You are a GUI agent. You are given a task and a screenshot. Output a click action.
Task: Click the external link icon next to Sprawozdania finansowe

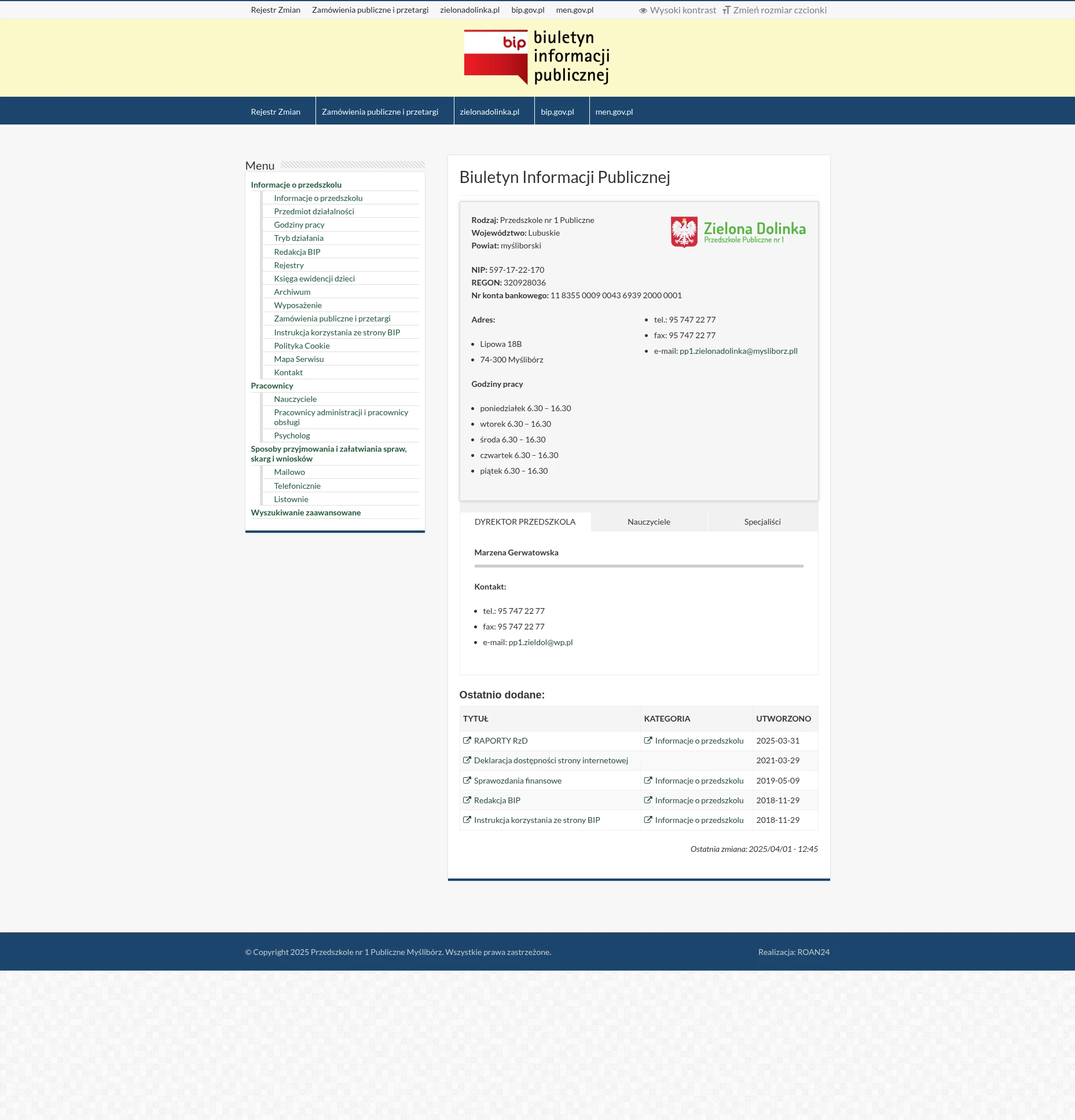467,780
